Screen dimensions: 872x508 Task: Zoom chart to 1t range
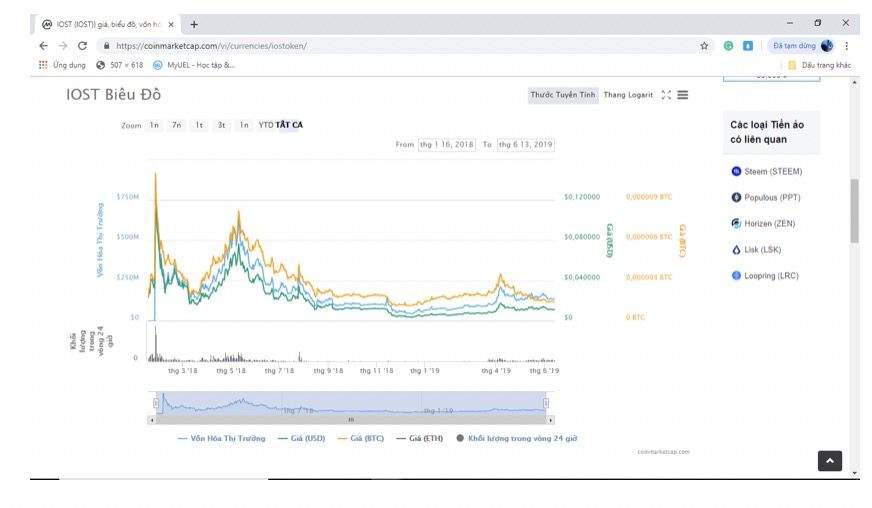point(199,125)
